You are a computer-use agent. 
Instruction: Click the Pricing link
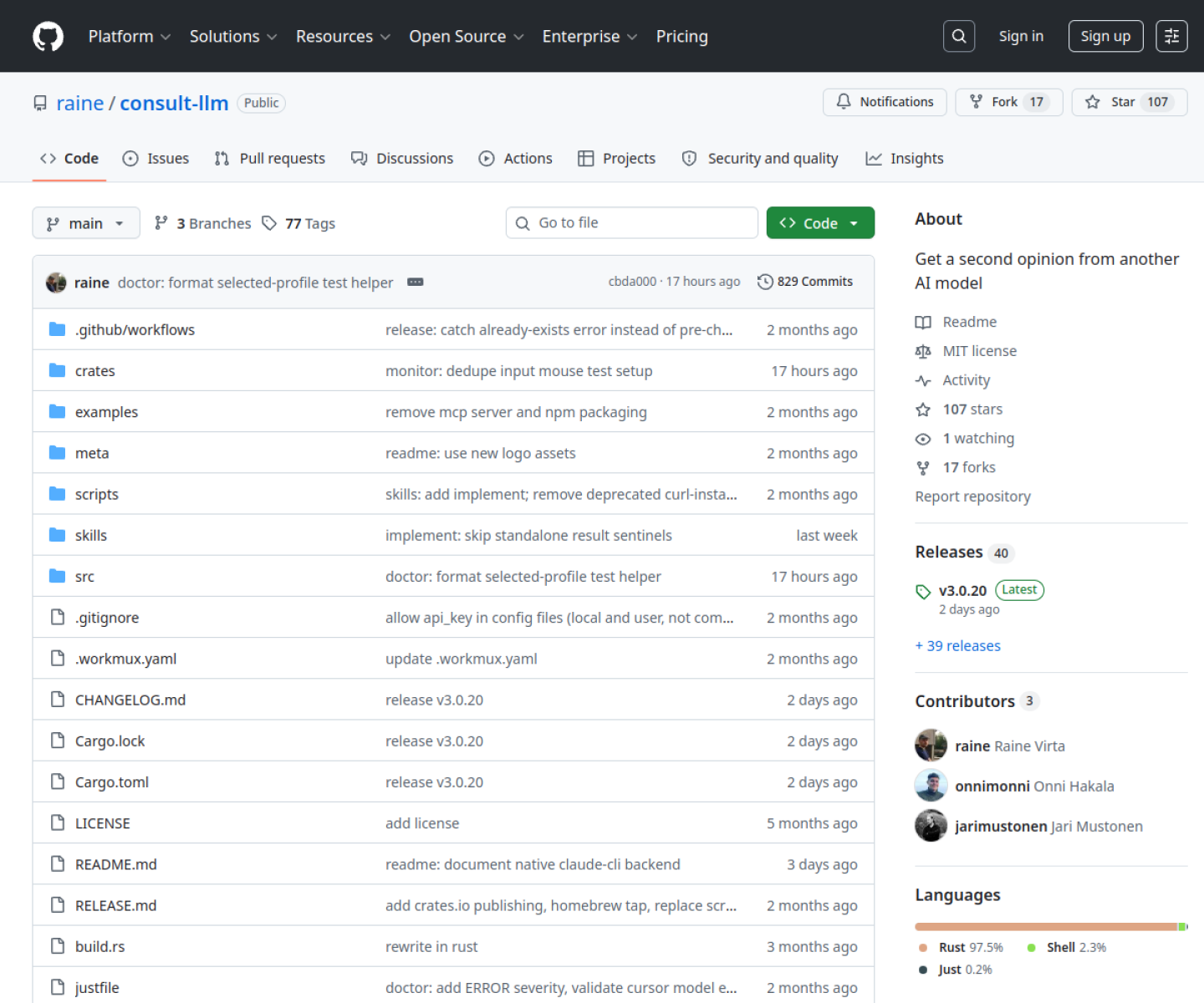pyautogui.click(x=682, y=37)
